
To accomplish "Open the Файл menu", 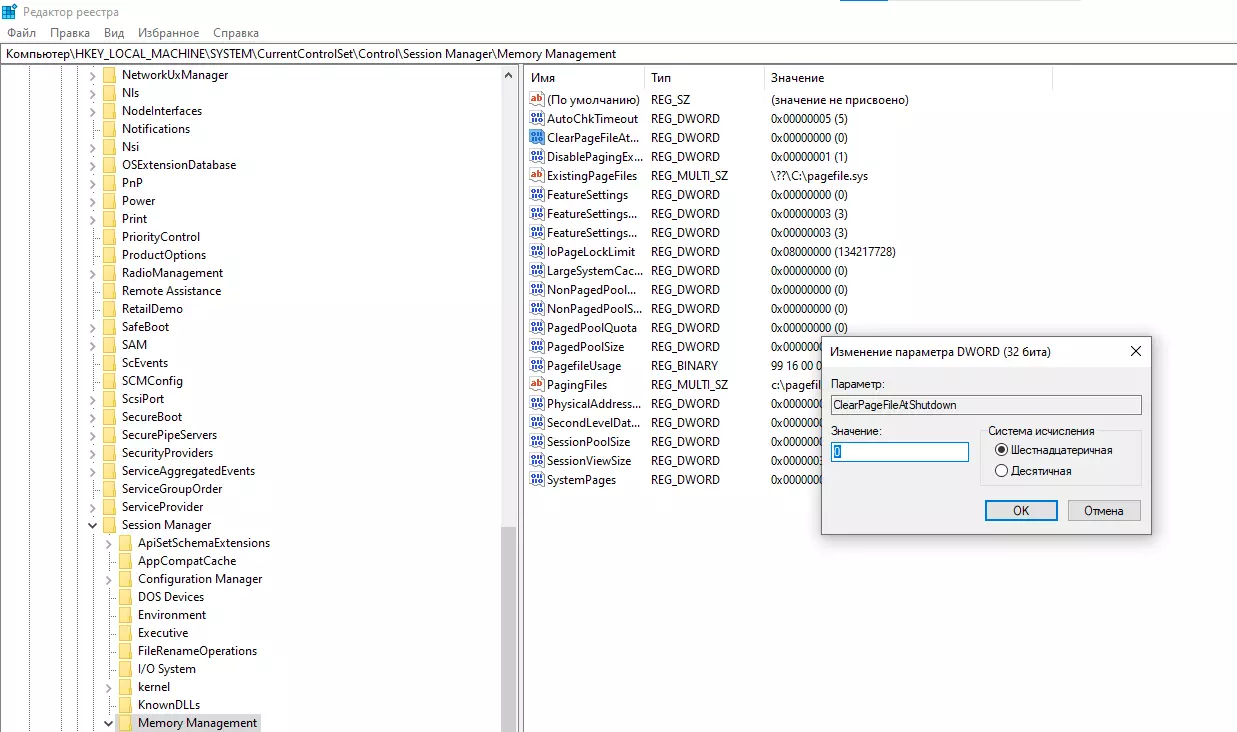I will point(21,33).
